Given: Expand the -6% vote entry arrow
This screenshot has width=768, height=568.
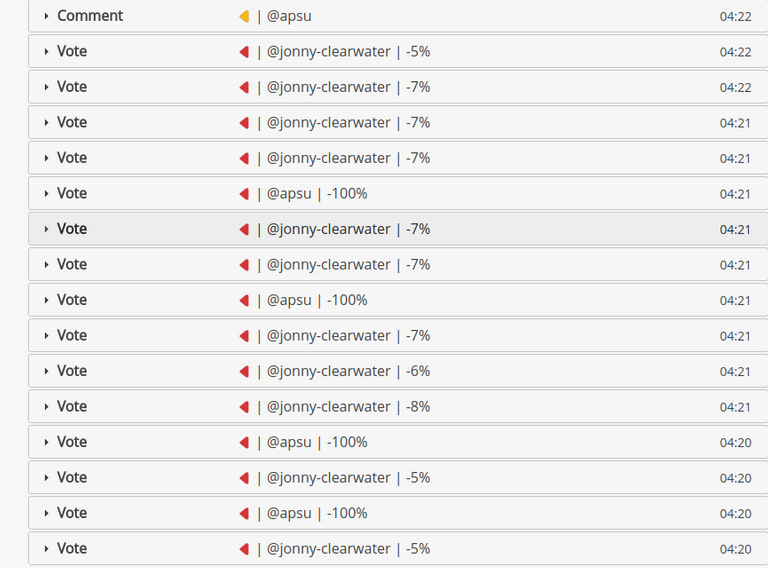Looking at the screenshot, I should point(46,371).
